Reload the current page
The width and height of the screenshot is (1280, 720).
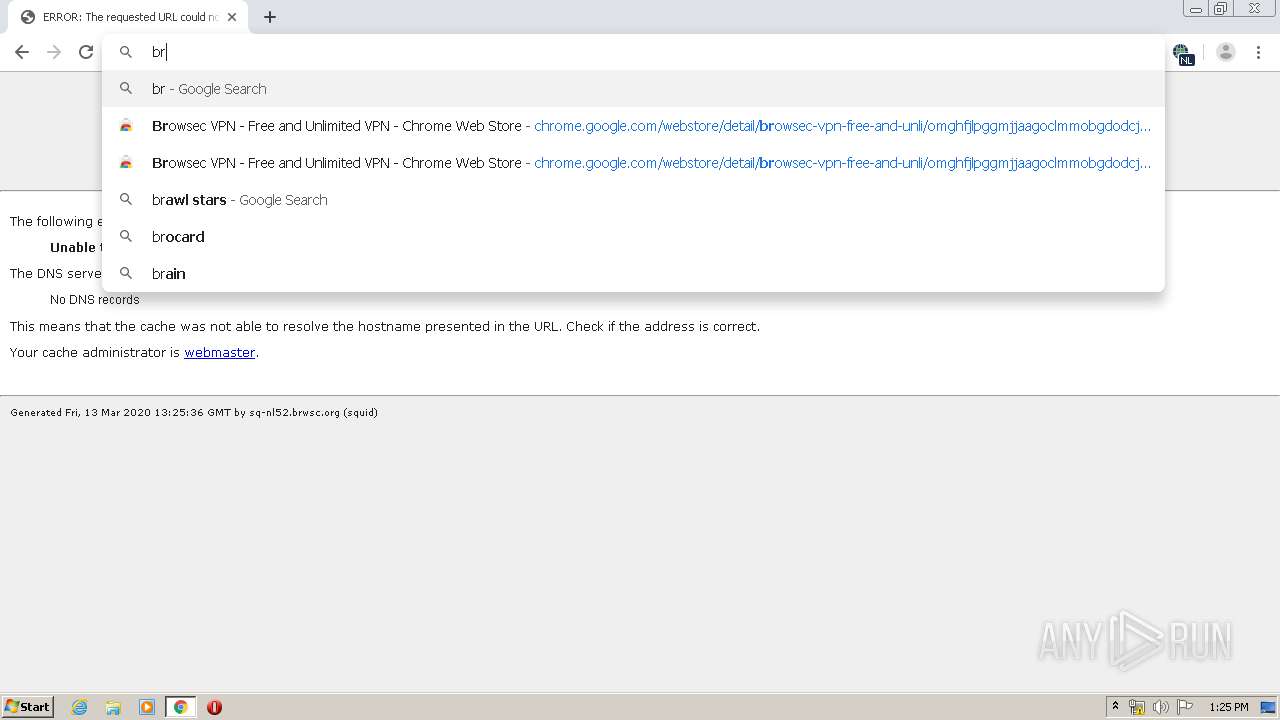click(86, 52)
